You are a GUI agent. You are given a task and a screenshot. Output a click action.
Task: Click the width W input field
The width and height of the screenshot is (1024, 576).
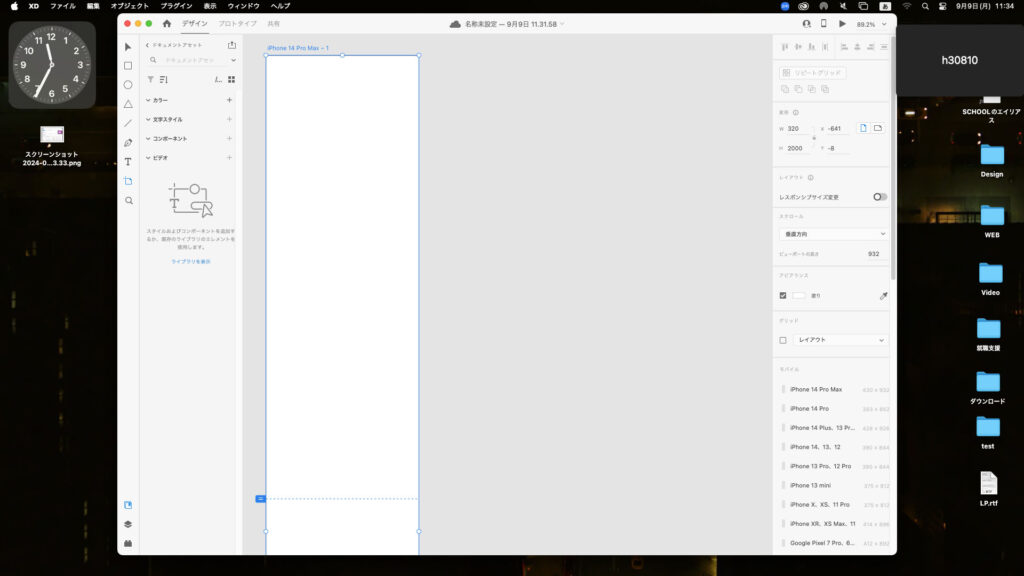798,129
